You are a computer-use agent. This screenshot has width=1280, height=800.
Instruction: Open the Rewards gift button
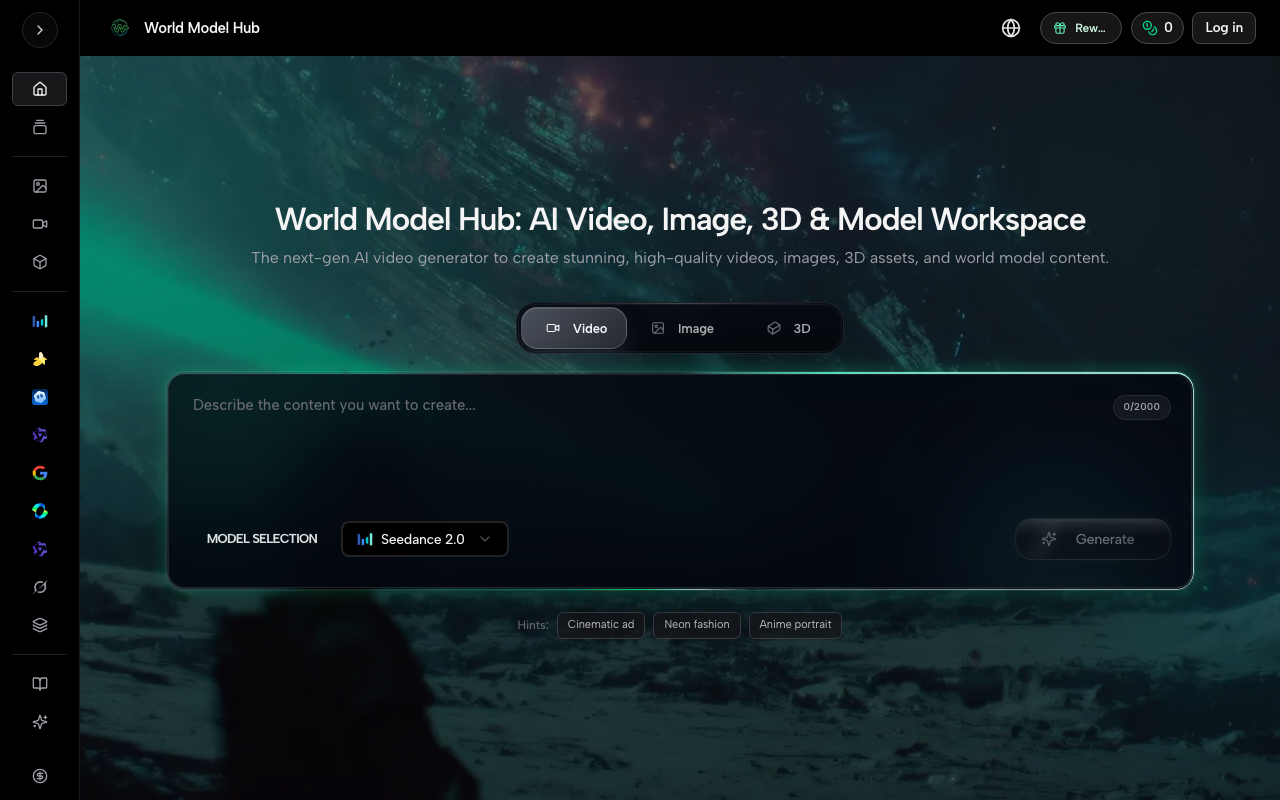tap(1081, 28)
